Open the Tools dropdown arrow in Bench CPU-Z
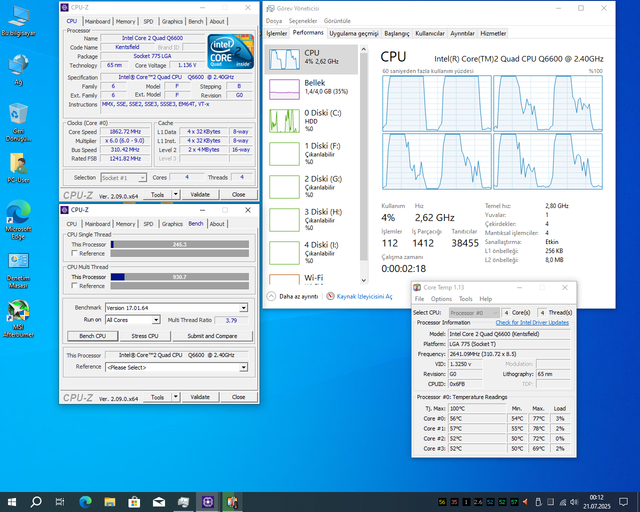 (x=176, y=397)
